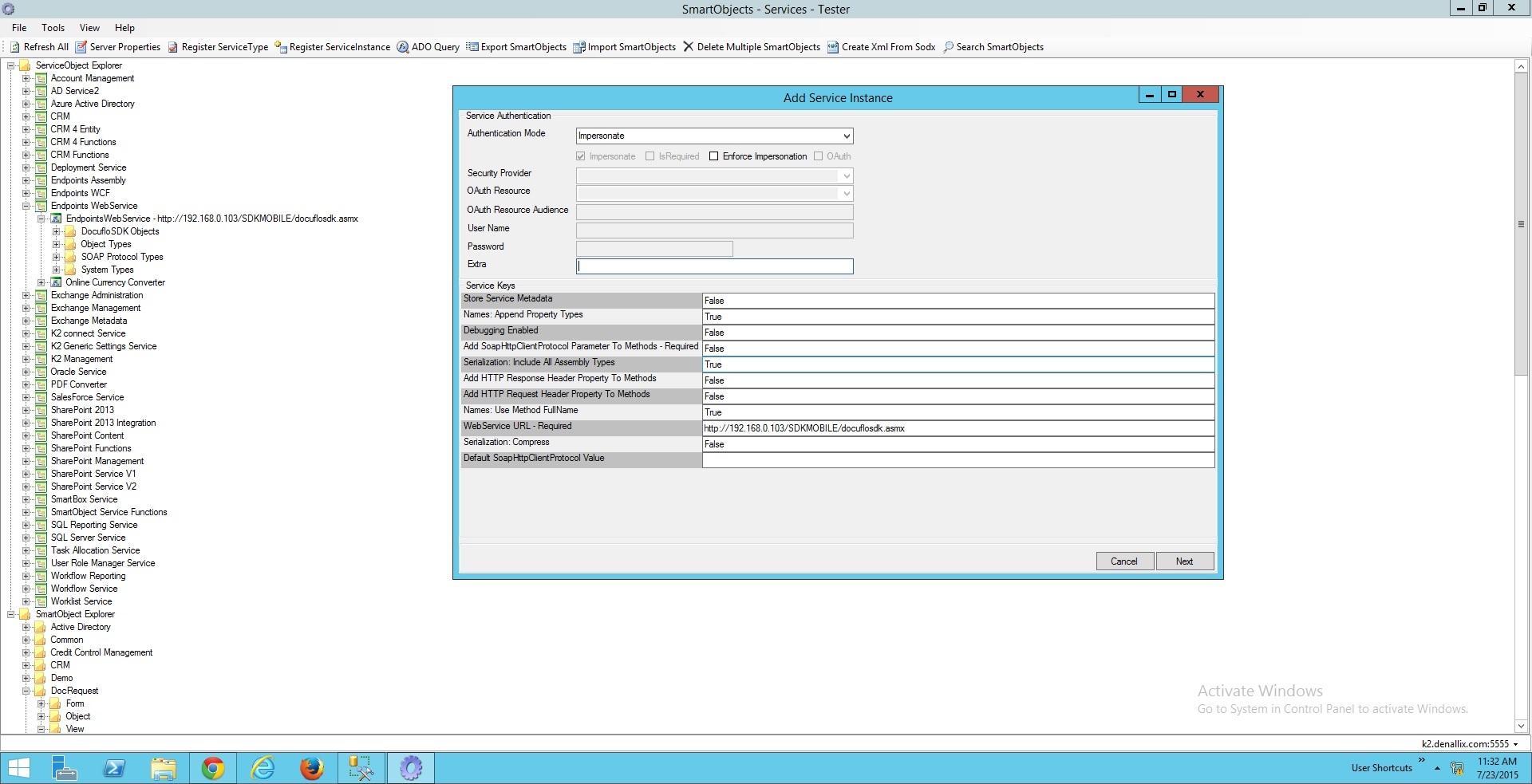Screen dimensions: 1532x784
Task: Collapse the Endpoints WebService node
Action: click(x=26, y=206)
